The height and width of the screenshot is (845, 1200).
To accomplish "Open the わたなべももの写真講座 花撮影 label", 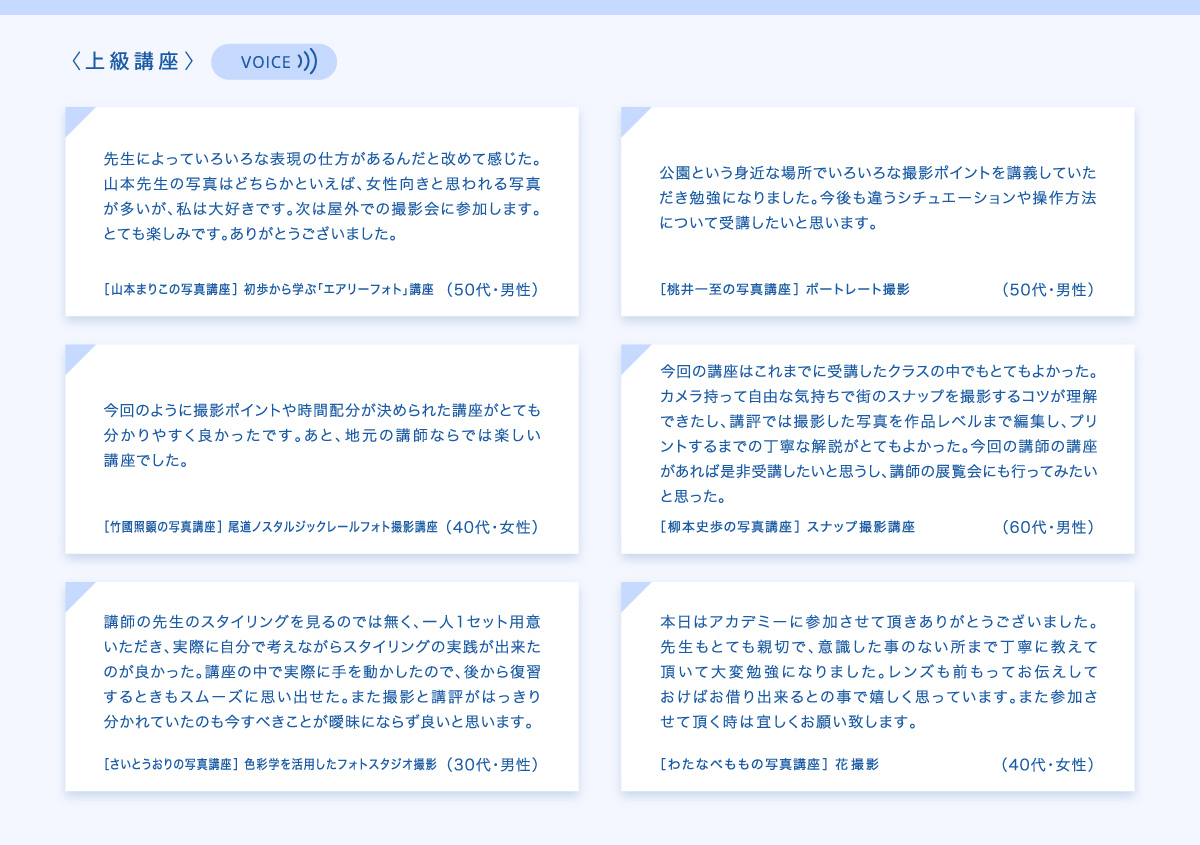I will coord(769,765).
